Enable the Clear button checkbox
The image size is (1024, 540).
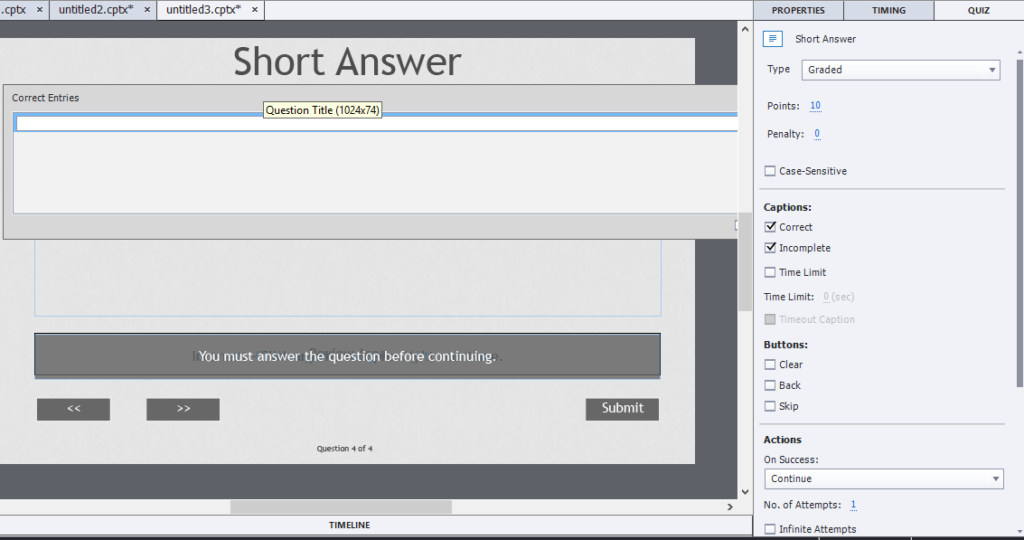click(770, 365)
